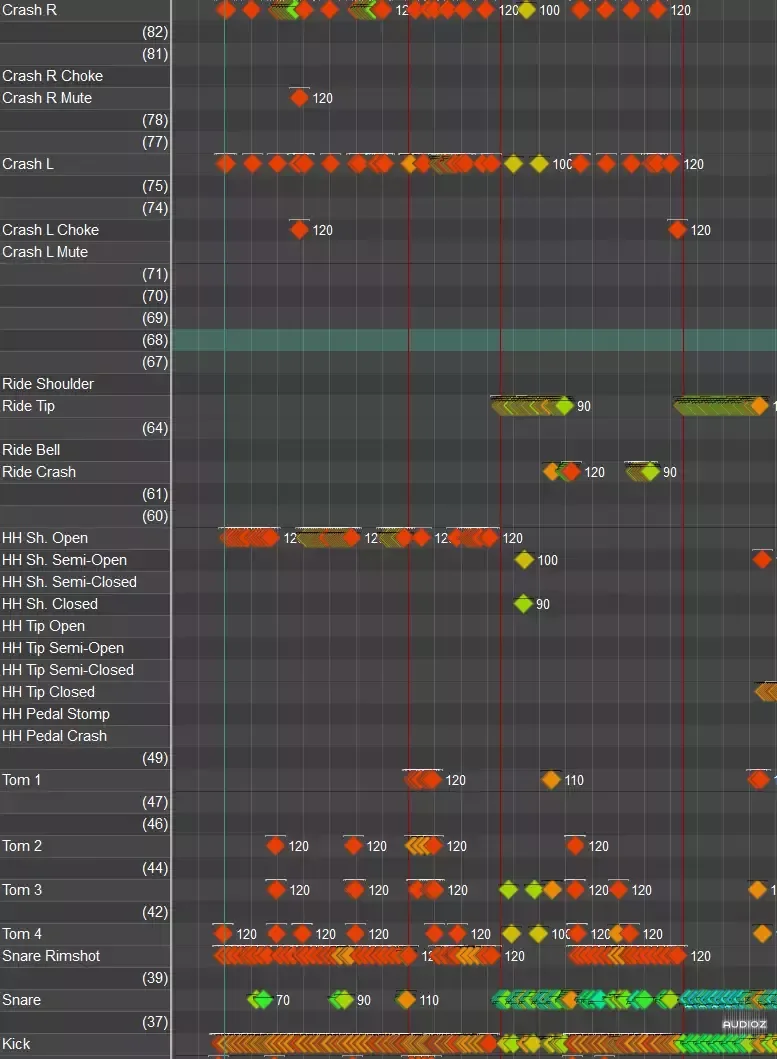Click the unnamed (42) note row label
The height and width of the screenshot is (1059, 777).
(x=155, y=912)
